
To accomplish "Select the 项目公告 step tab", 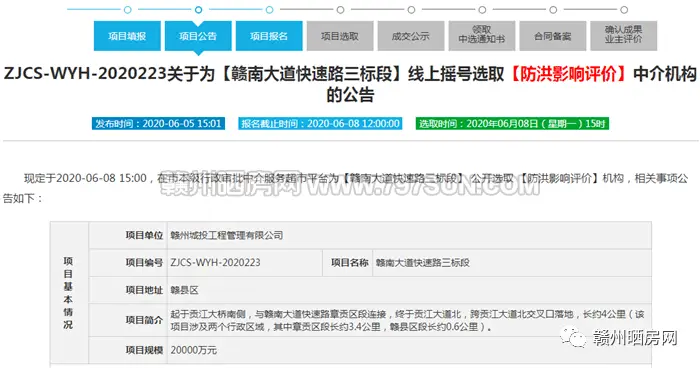I will 198,36.
